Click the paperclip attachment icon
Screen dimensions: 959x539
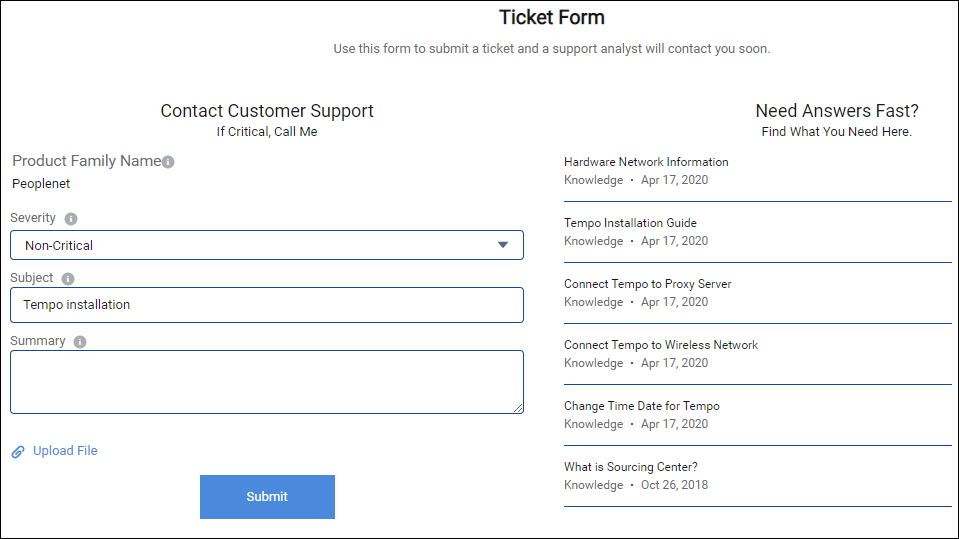18,452
